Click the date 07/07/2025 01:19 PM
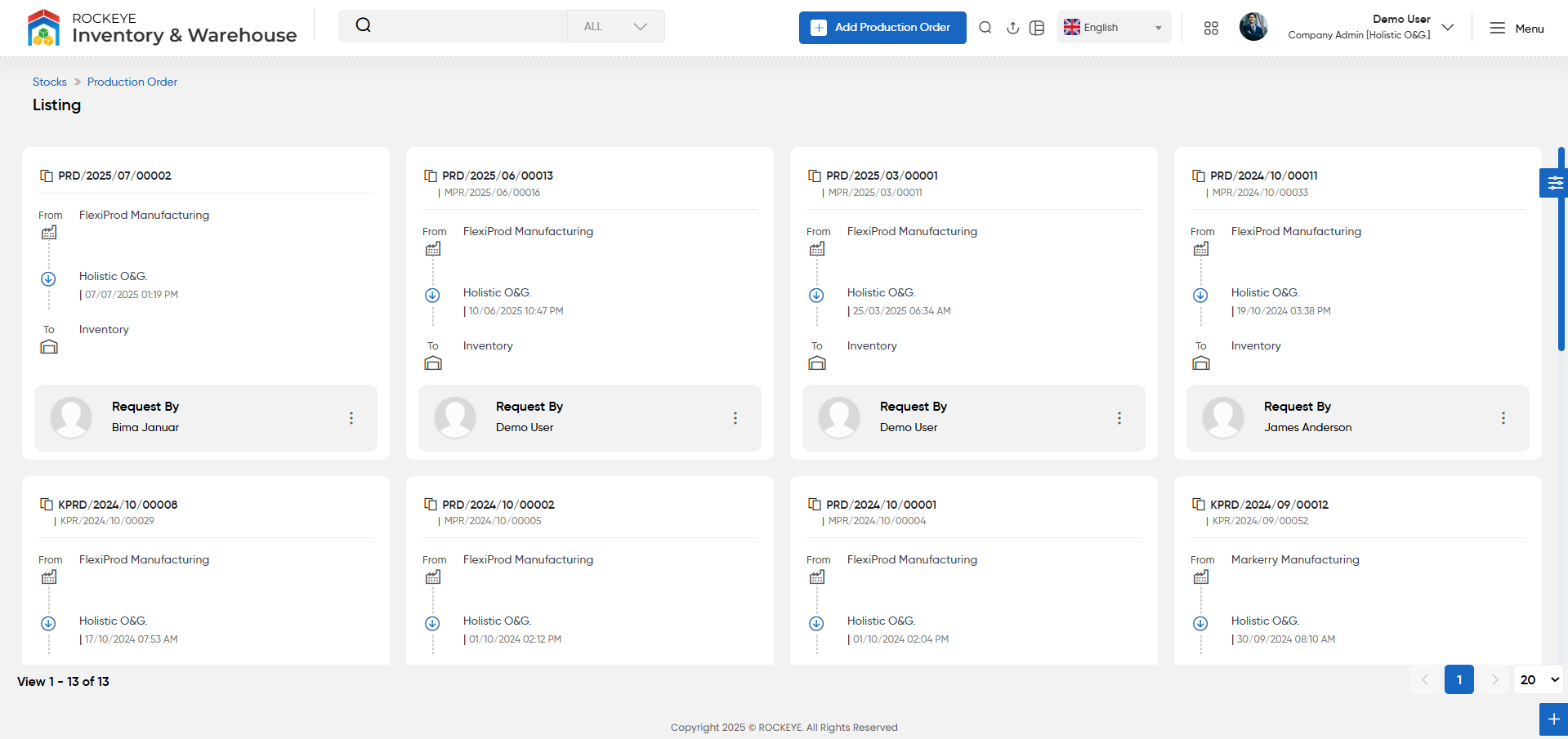 pyautogui.click(x=132, y=295)
